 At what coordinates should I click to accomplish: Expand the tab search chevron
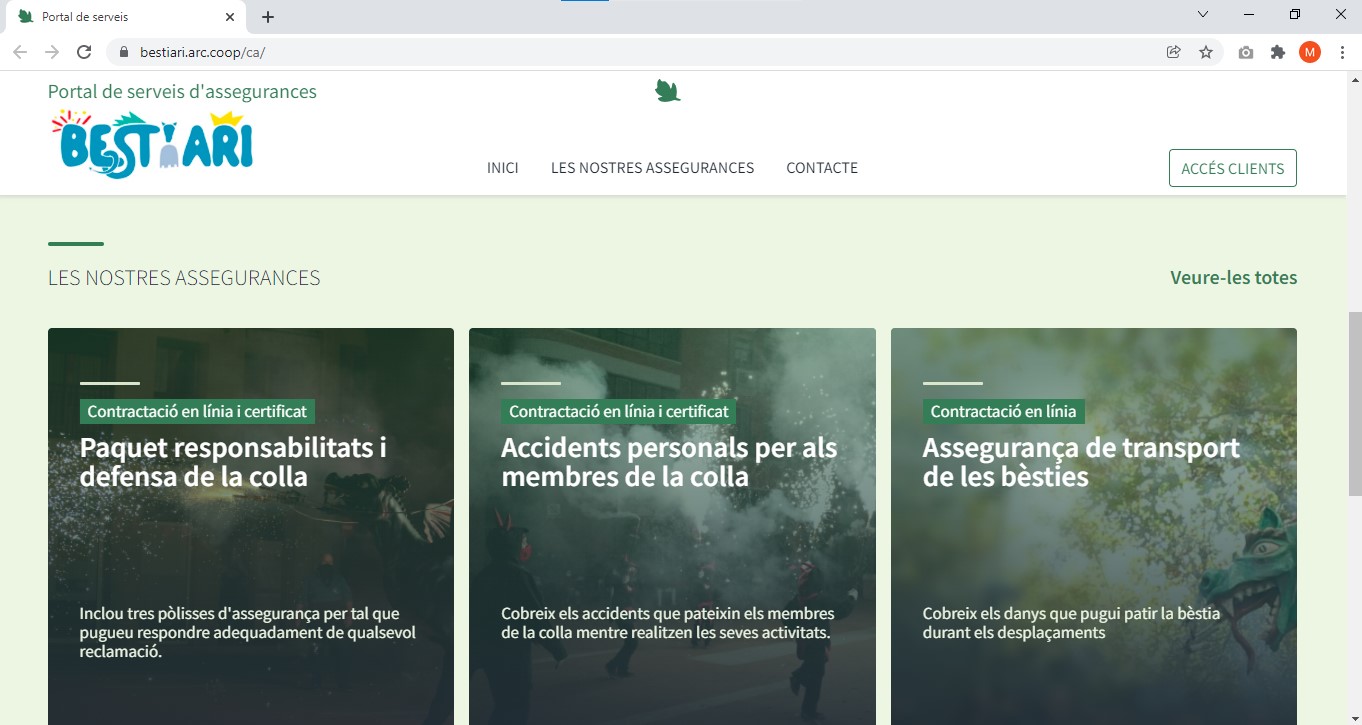1203,15
